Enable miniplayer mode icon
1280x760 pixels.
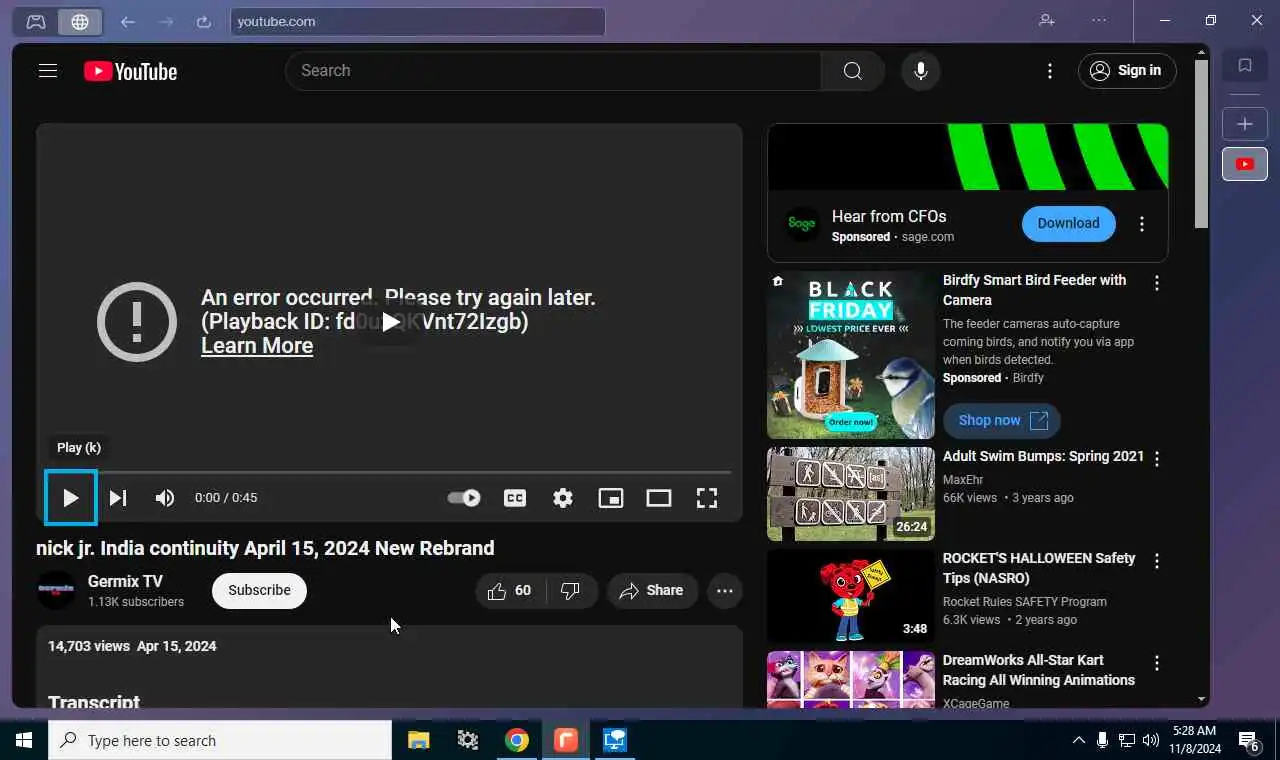611,497
